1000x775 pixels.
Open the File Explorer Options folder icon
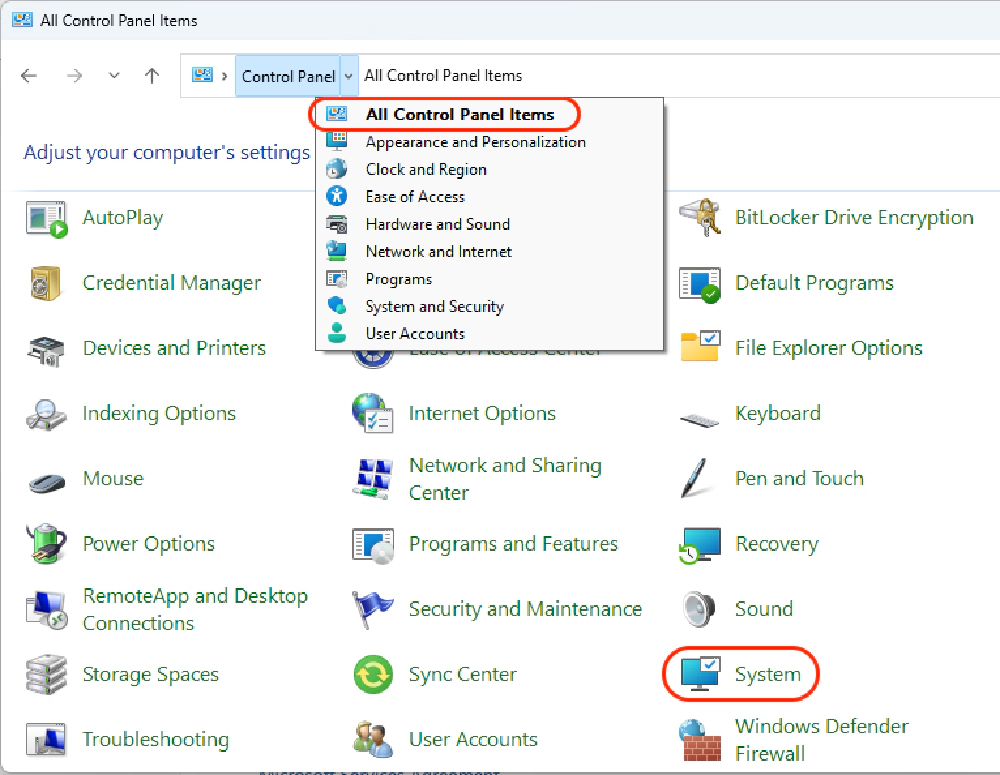(700, 346)
